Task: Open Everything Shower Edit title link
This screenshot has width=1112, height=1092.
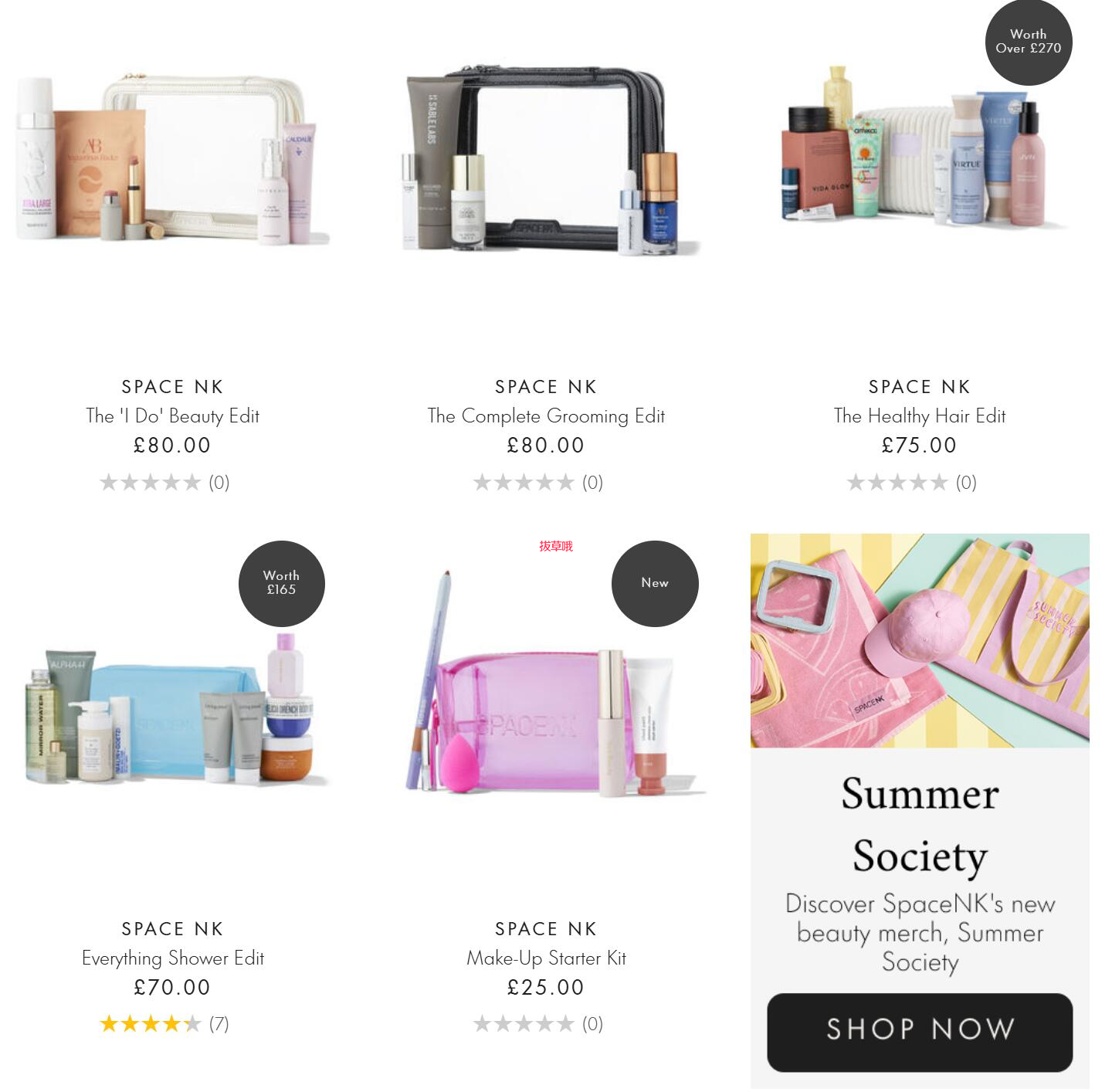Action: pos(172,958)
